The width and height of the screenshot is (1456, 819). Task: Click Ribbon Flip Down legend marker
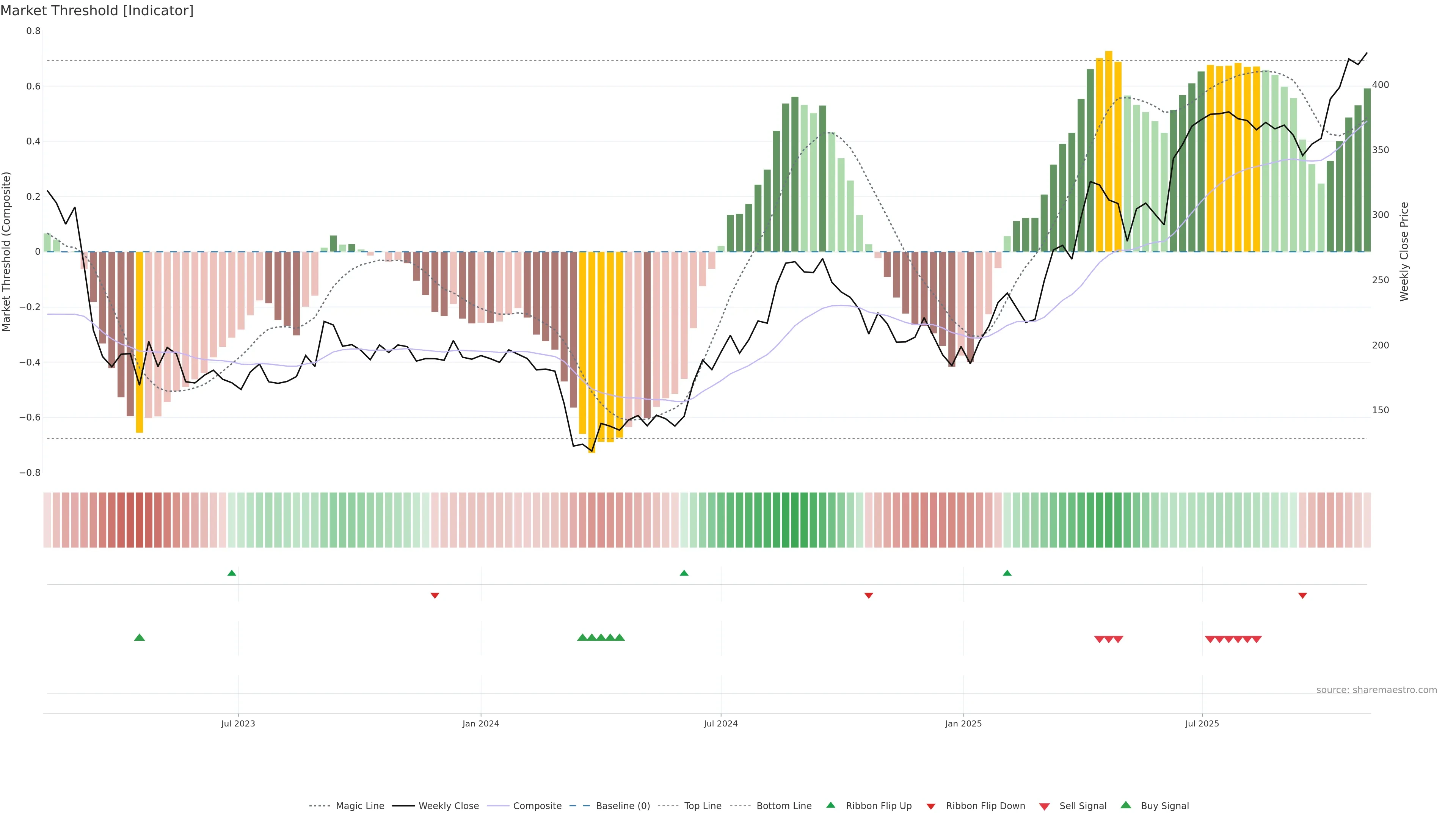(930, 806)
